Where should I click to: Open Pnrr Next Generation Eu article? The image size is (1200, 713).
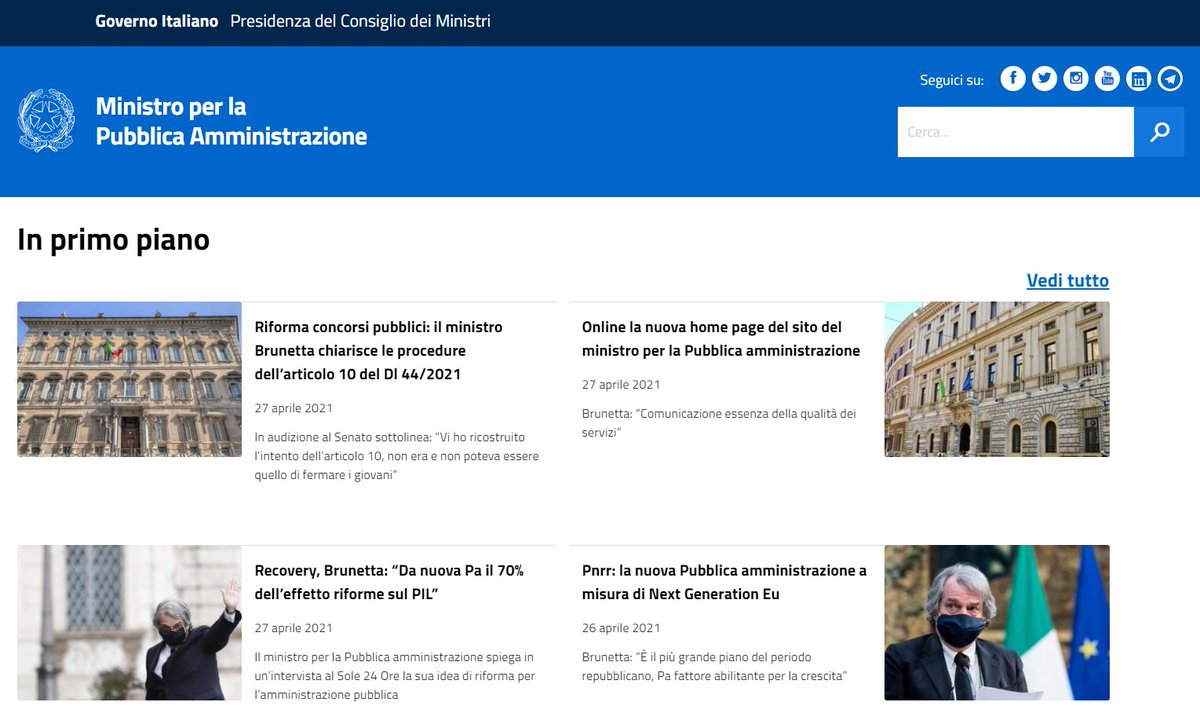coord(724,582)
